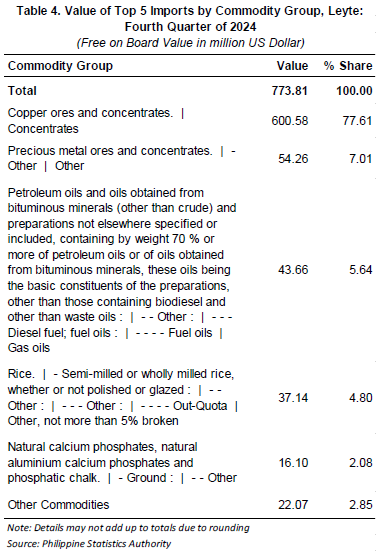
Task: Click the rounding note text
Action: pyautogui.click(x=128, y=528)
